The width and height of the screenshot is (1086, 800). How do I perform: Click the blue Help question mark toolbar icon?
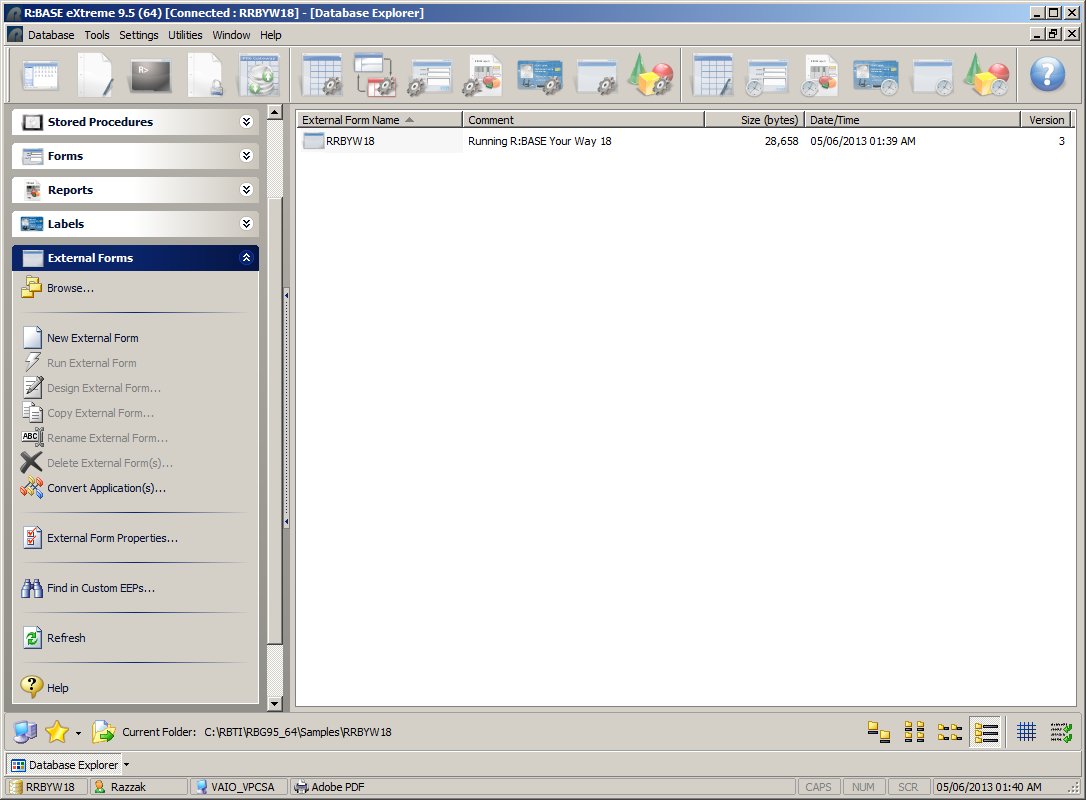point(1047,75)
